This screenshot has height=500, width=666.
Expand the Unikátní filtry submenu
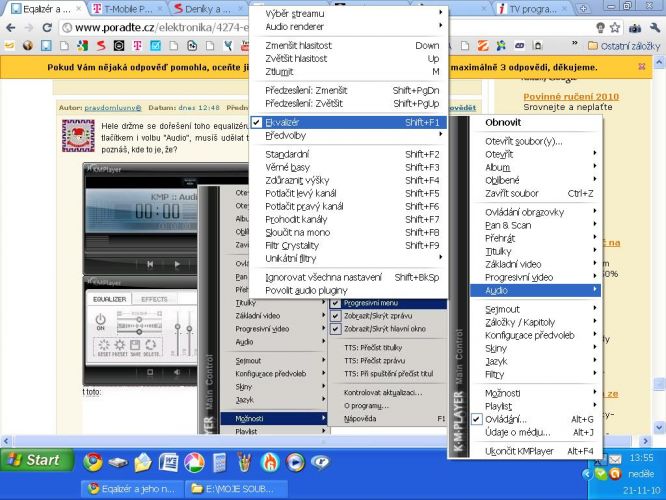[348, 258]
